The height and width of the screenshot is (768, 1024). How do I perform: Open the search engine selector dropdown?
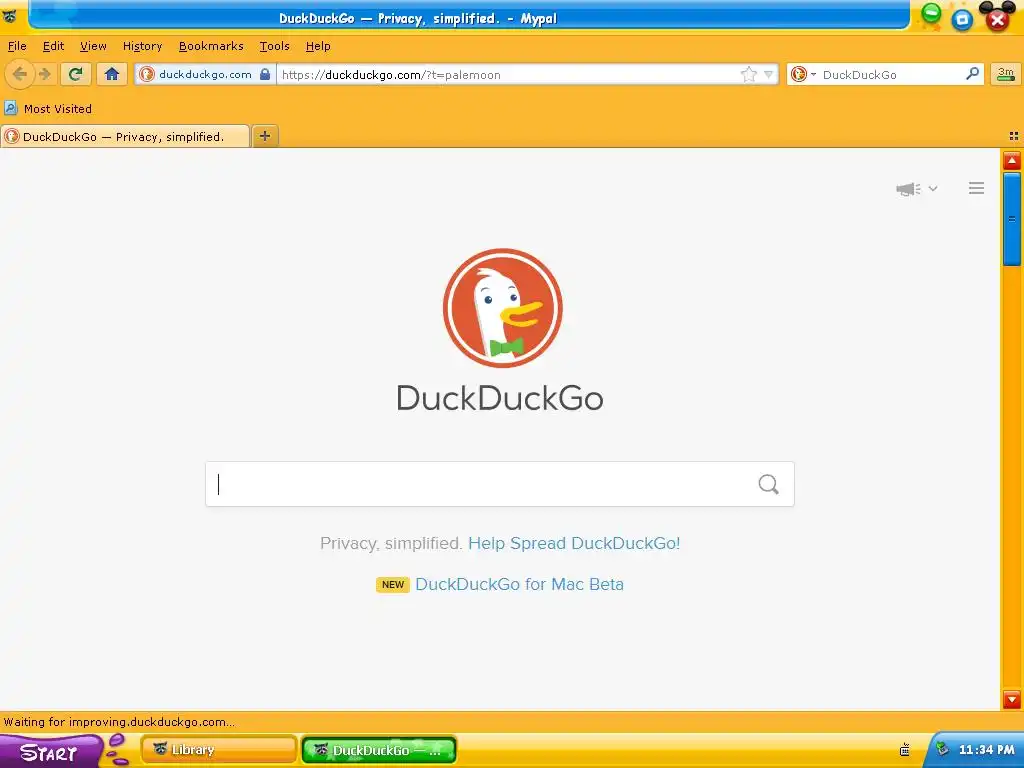pos(803,74)
